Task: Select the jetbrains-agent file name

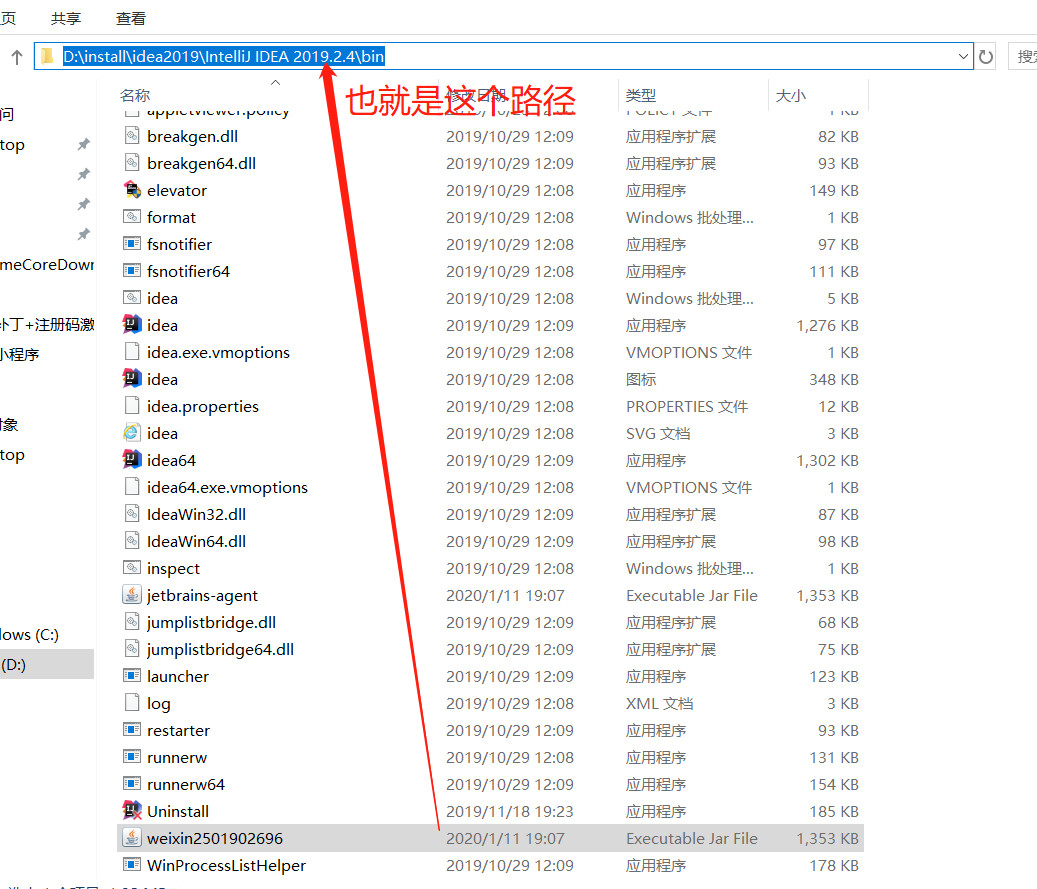Action: [x=202, y=595]
